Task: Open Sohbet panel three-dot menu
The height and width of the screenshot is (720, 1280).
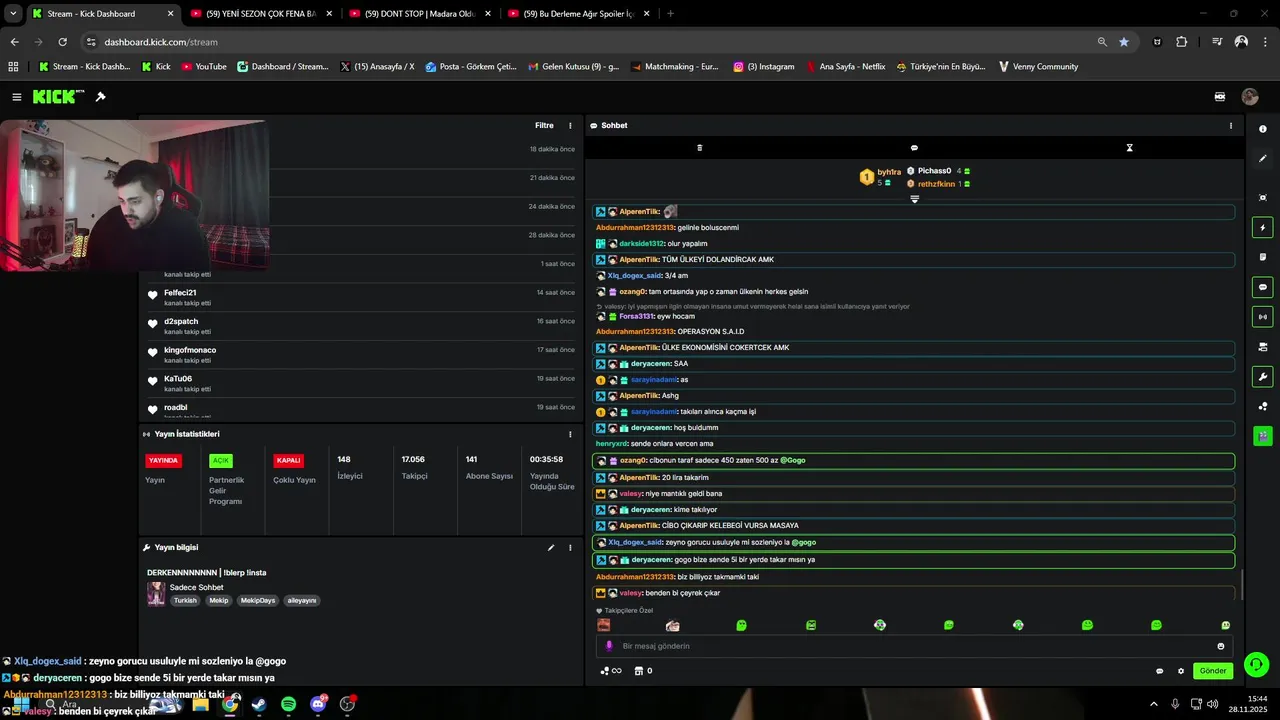Action: 1231,126
